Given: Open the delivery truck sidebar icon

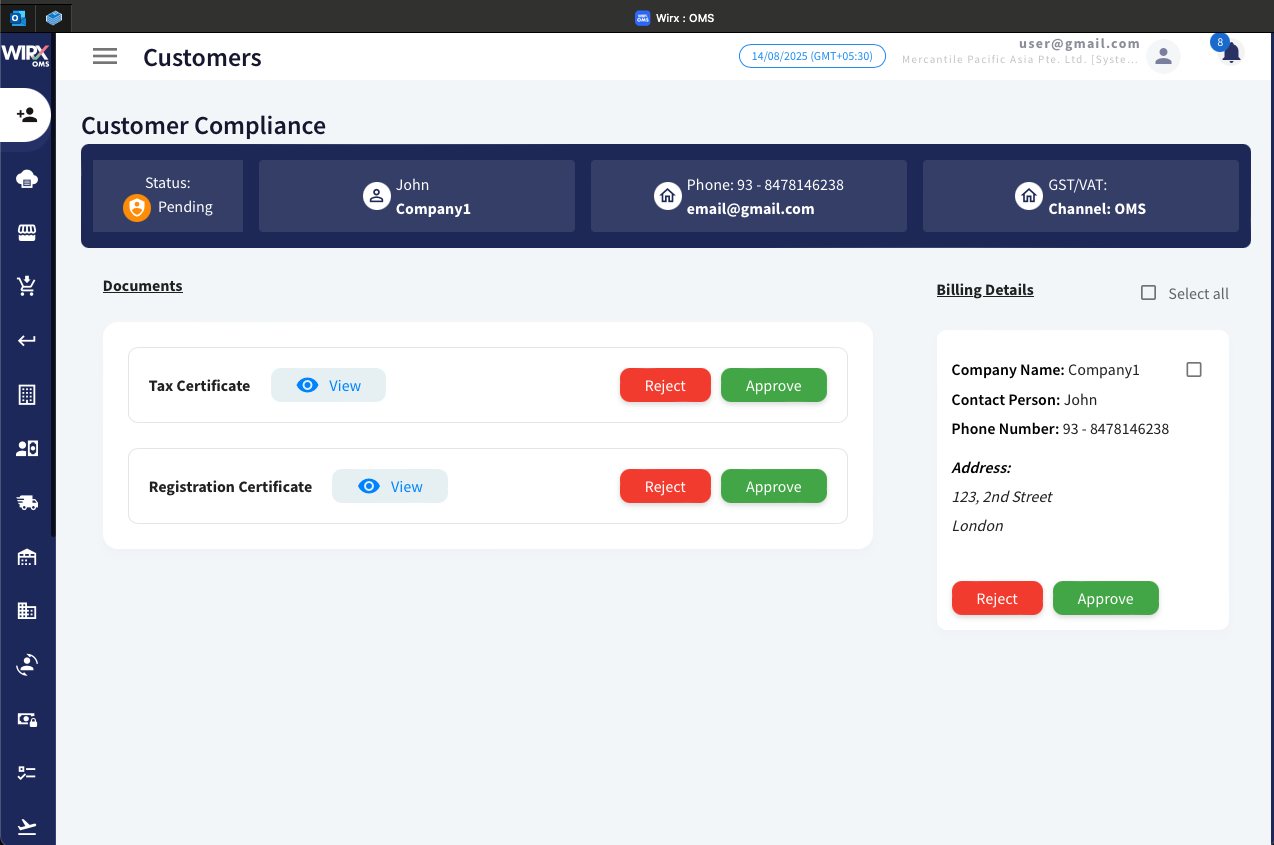Looking at the screenshot, I should point(27,503).
